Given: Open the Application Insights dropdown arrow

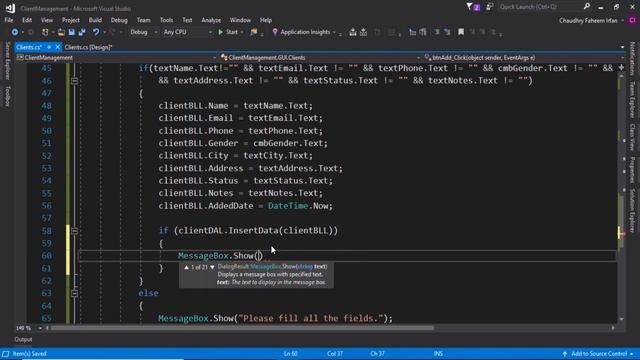Looking at the screenshot, I should coord(334,32).
